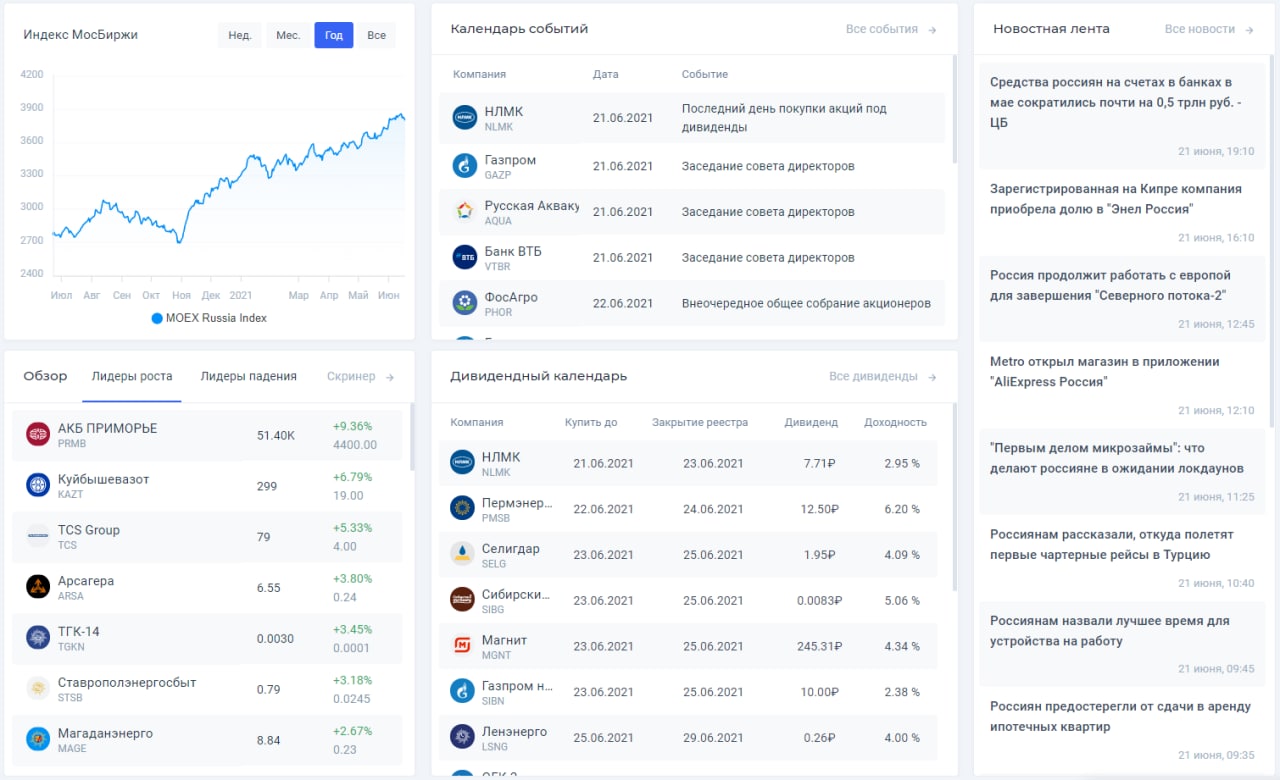Open the Скринер link

click(361, 377)
